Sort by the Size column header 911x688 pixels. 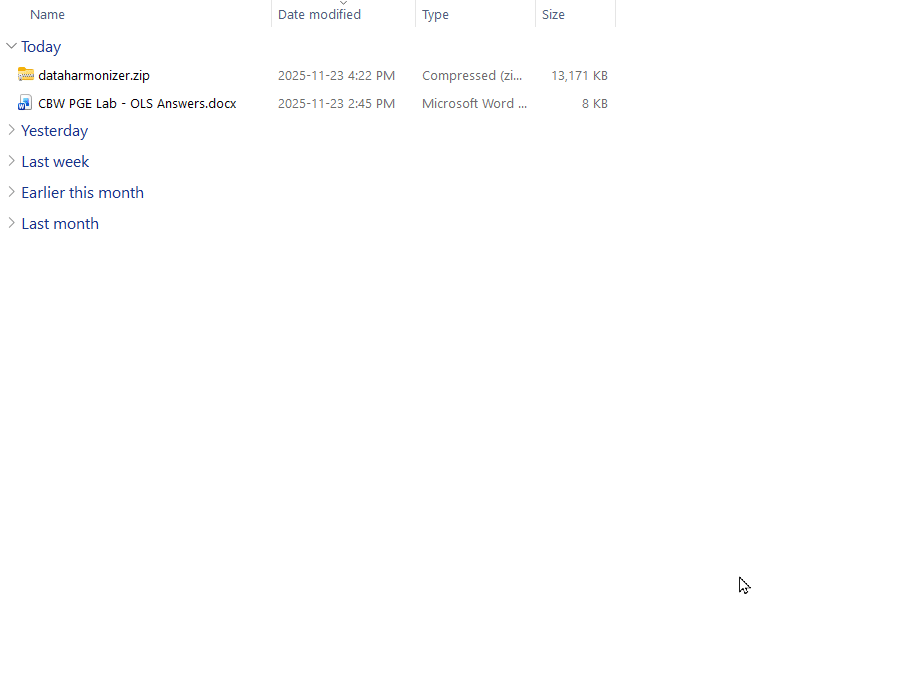pos(553,15)
